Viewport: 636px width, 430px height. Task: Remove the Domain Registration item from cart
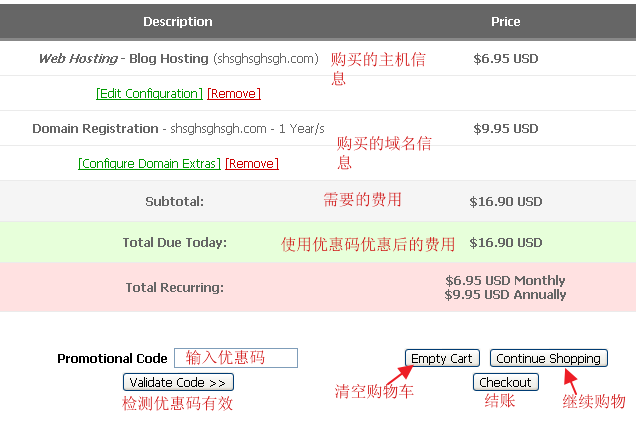click(251, 164)
